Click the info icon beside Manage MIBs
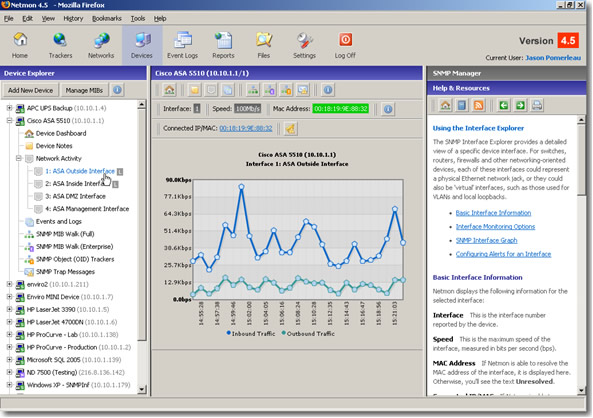This screenshot has height=418, width=593. [118, 90]
